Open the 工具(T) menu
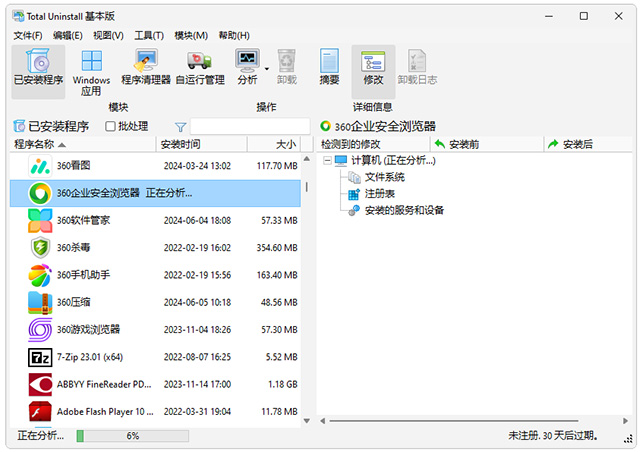Screen dimensions: 640x452 [x=149, y=36]
